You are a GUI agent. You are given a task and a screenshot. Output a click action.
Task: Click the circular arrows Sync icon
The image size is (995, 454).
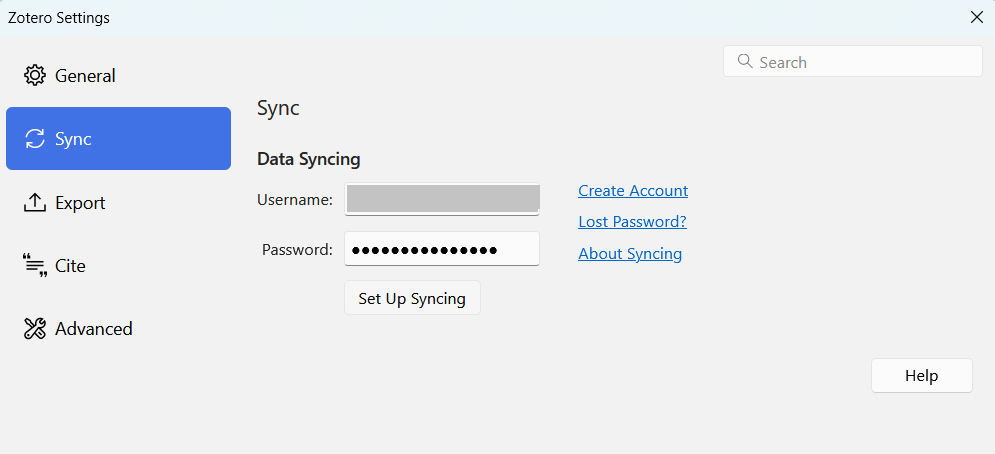[35, 139]
